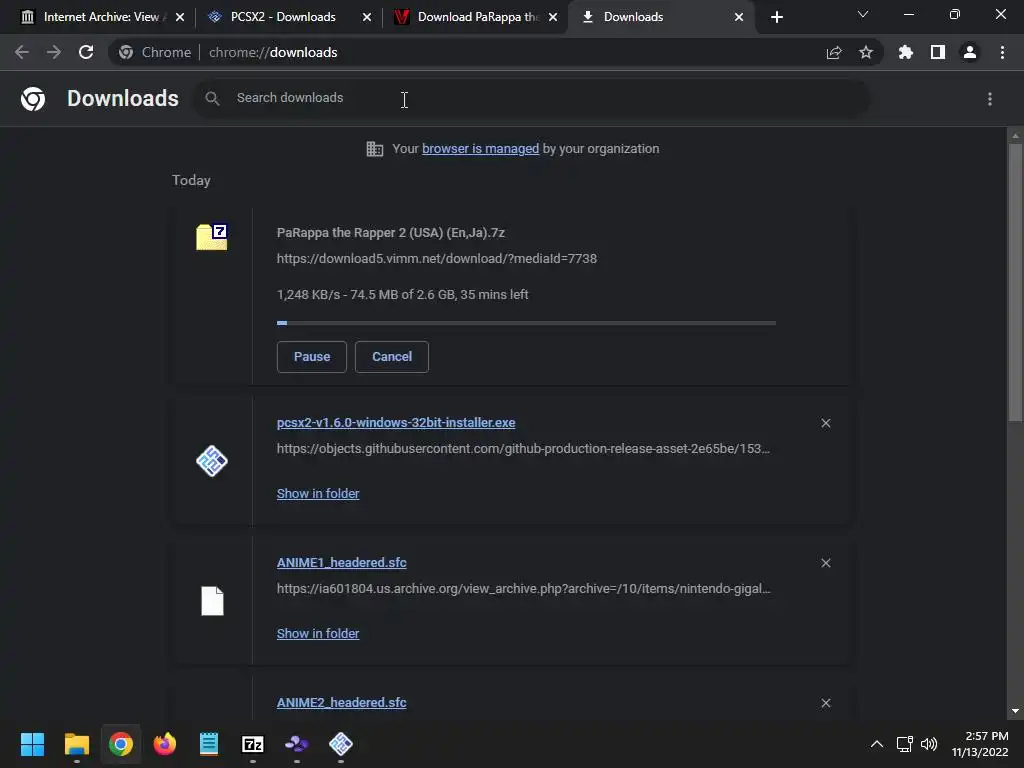Open the Windows Start menu
Screen dimensions: 1024x768
[x=32, y=744]
